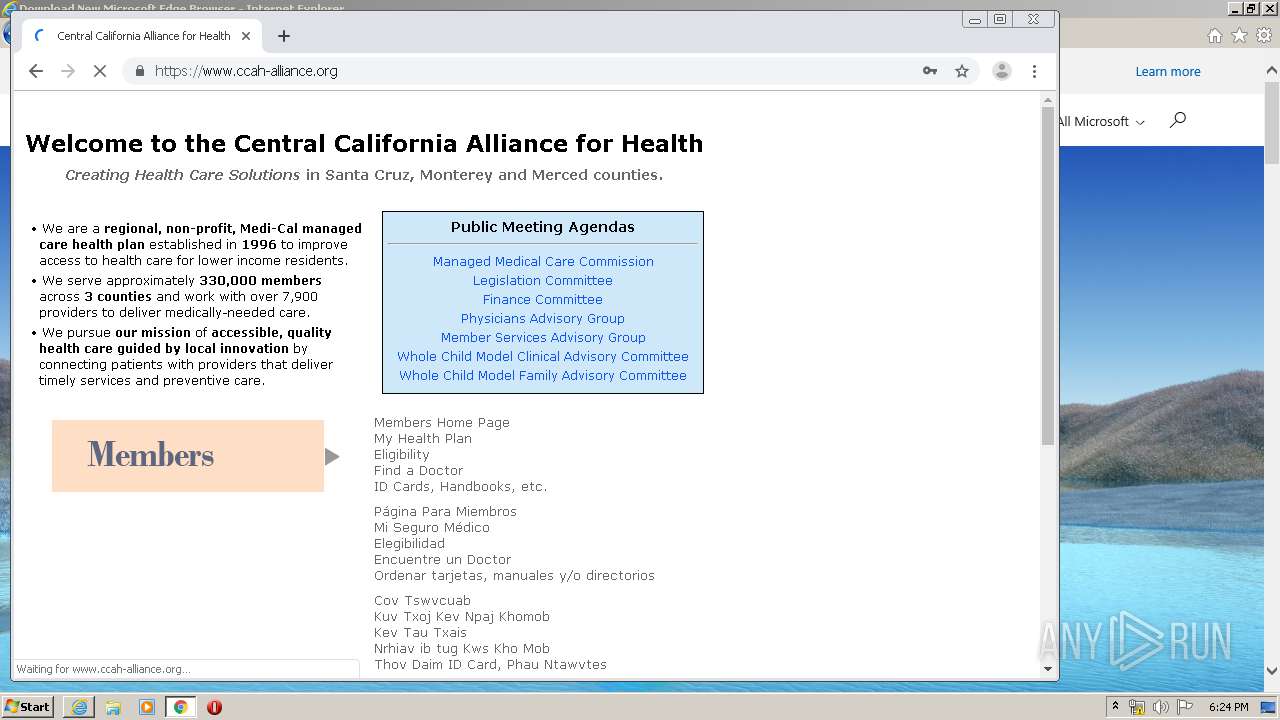Open the red Opera taskbar icon
1280x720 pixels.
[x=214, y=707]
